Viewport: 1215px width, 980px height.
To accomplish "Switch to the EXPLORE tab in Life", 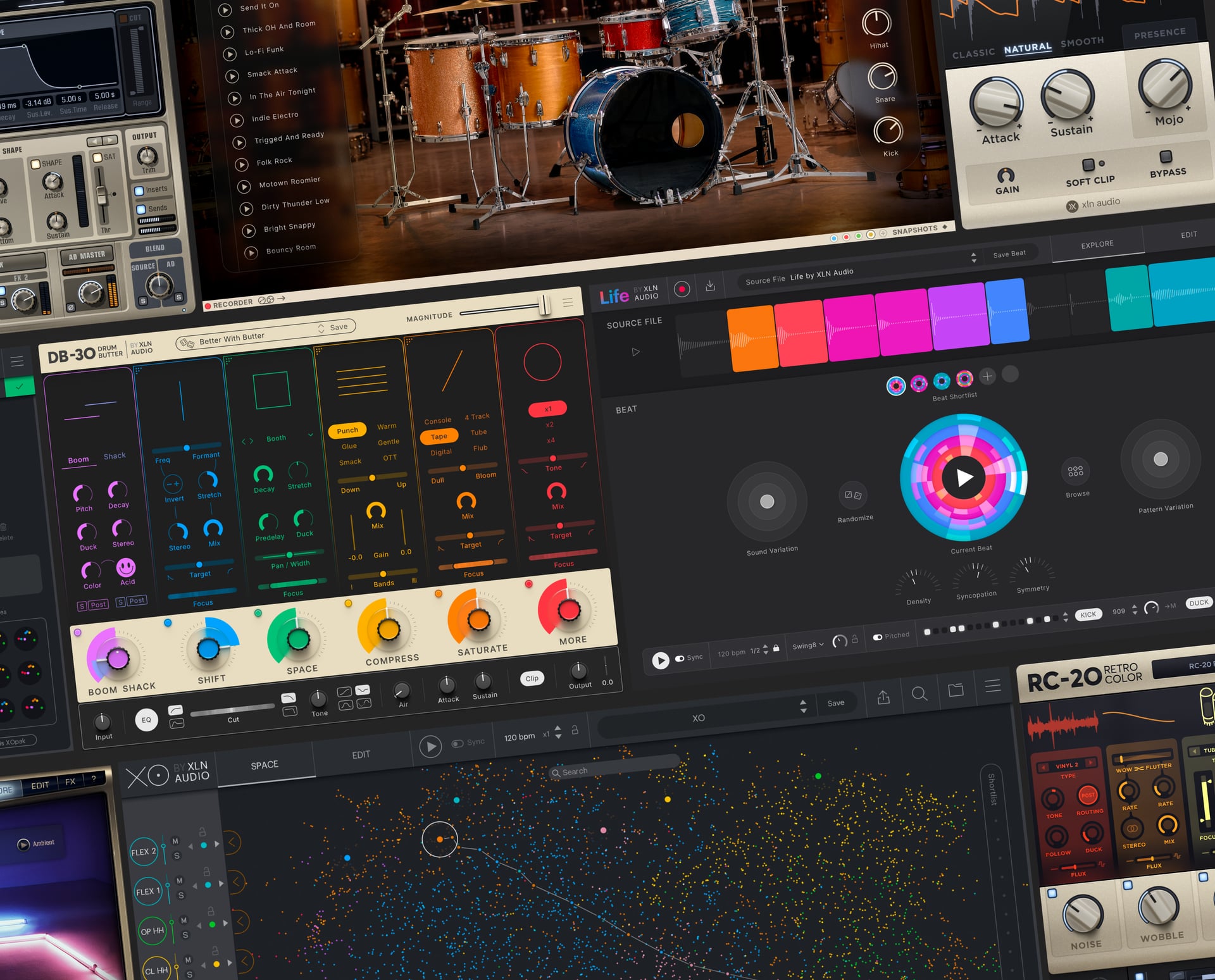I will (1097, 243).
